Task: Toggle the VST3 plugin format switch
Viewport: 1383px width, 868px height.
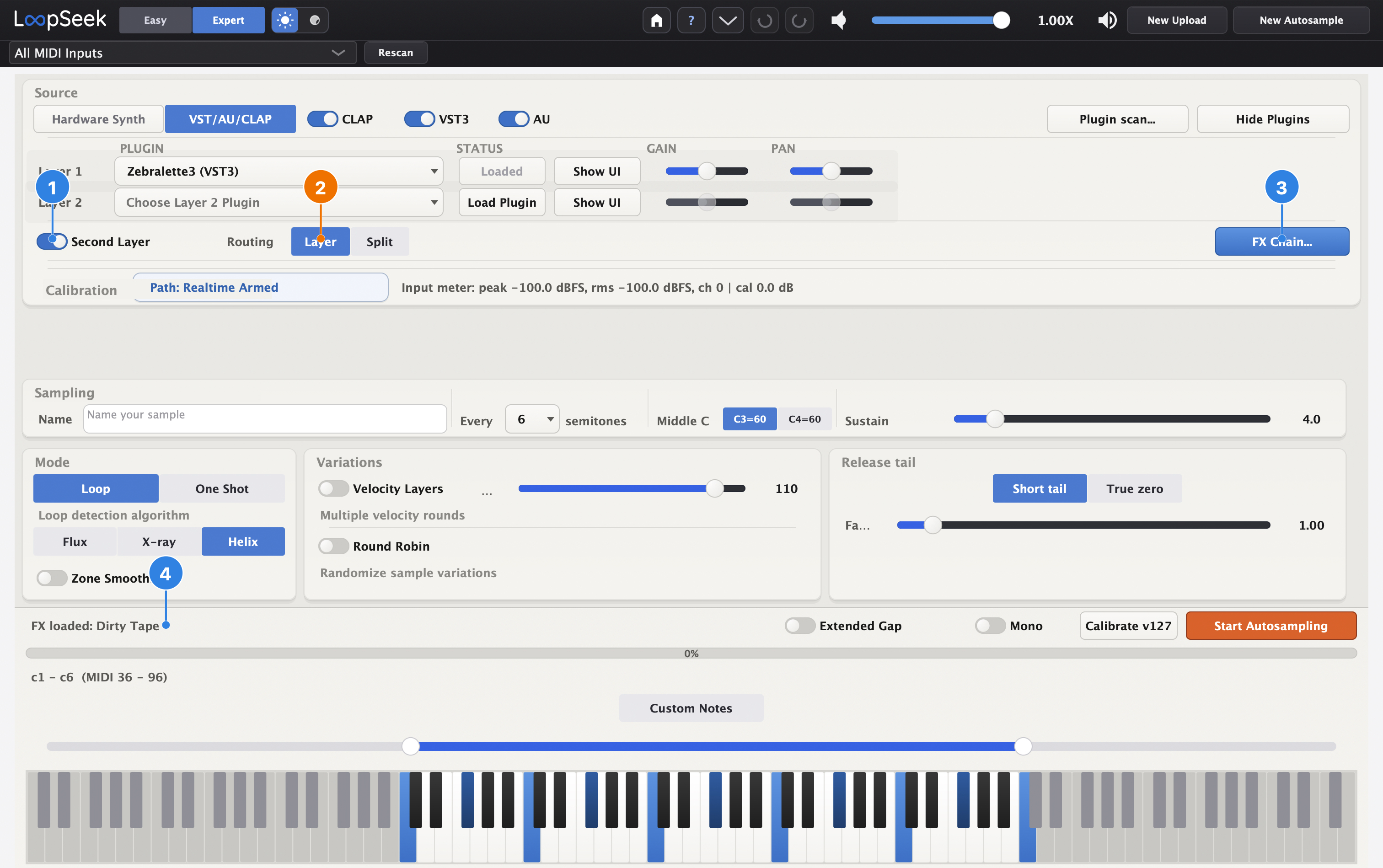Action: click(x=420, y=119)
